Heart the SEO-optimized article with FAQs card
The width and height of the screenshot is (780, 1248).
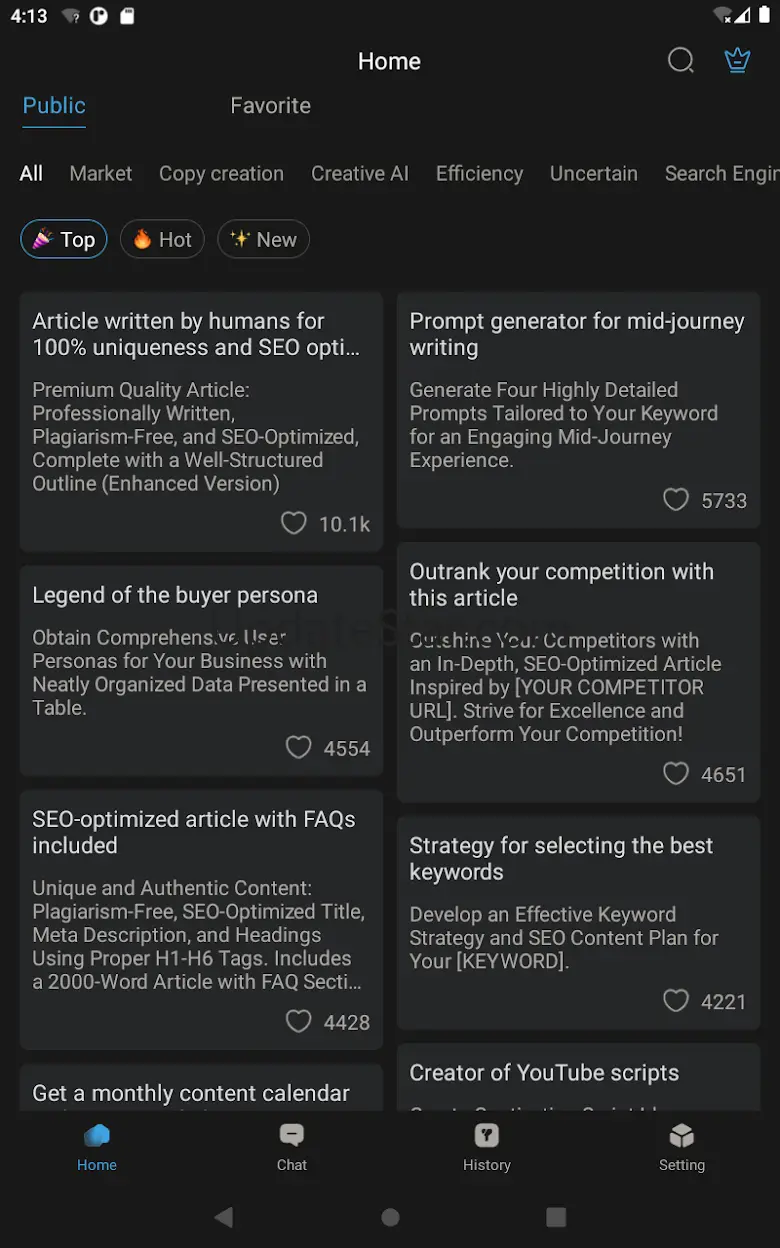click(x=299, y=1022)
